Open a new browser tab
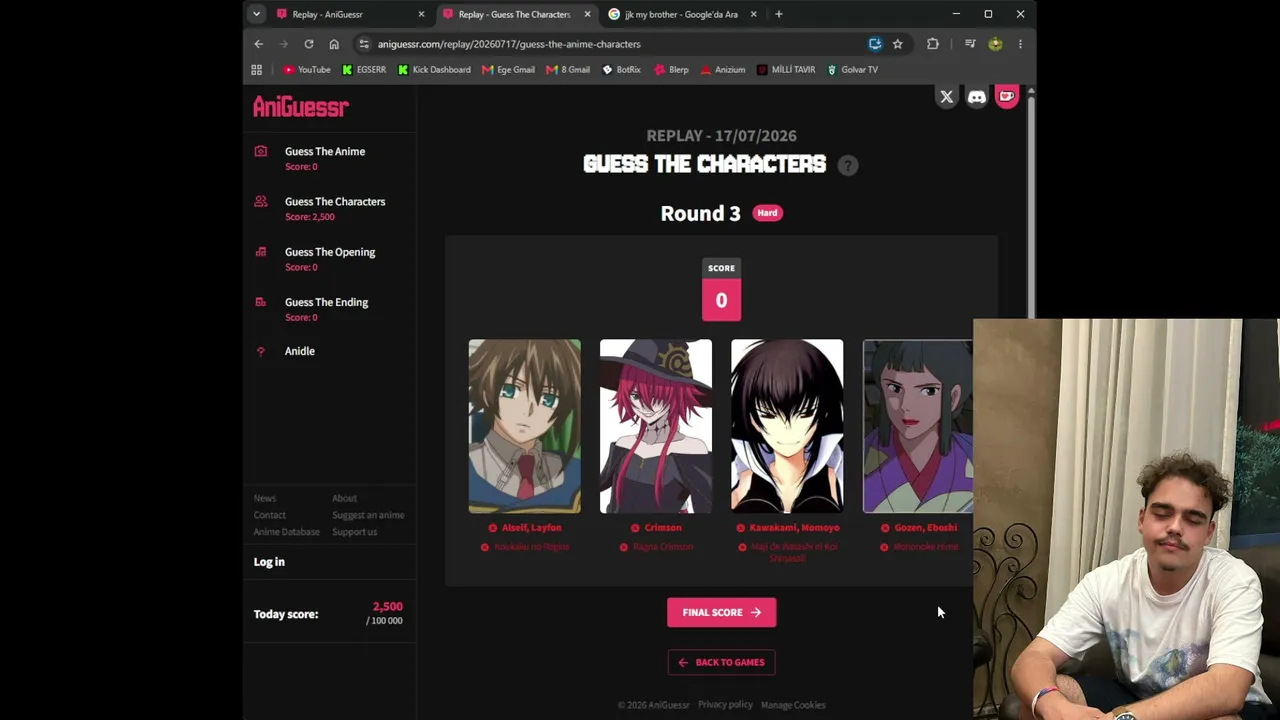The height and width of the screenshot is (720, 1280). point(779,14)
